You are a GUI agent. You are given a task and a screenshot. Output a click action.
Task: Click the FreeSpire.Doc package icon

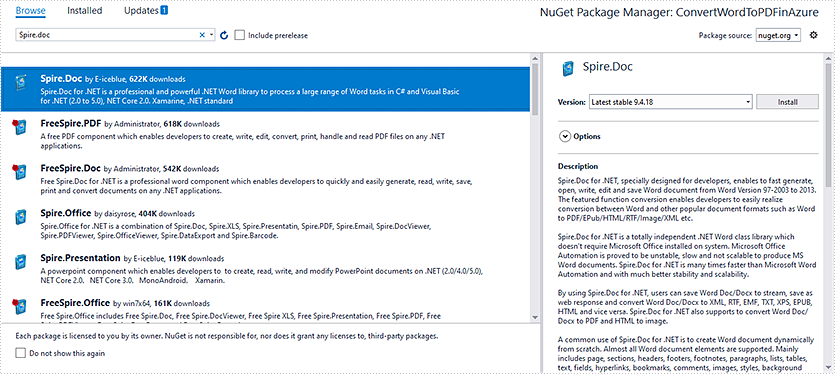20,172
